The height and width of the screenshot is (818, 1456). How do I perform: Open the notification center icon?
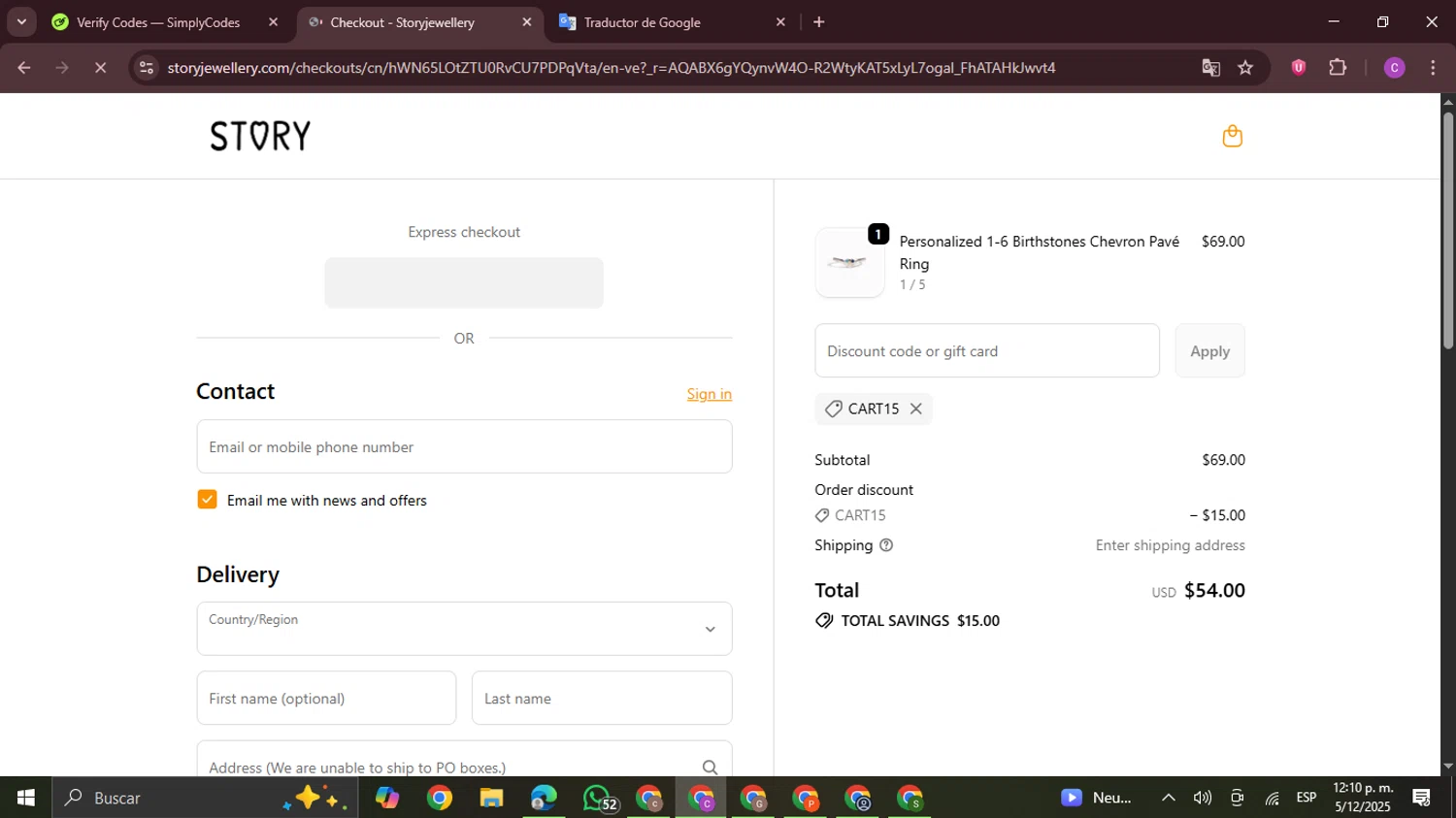click(x=1422, y=798)
